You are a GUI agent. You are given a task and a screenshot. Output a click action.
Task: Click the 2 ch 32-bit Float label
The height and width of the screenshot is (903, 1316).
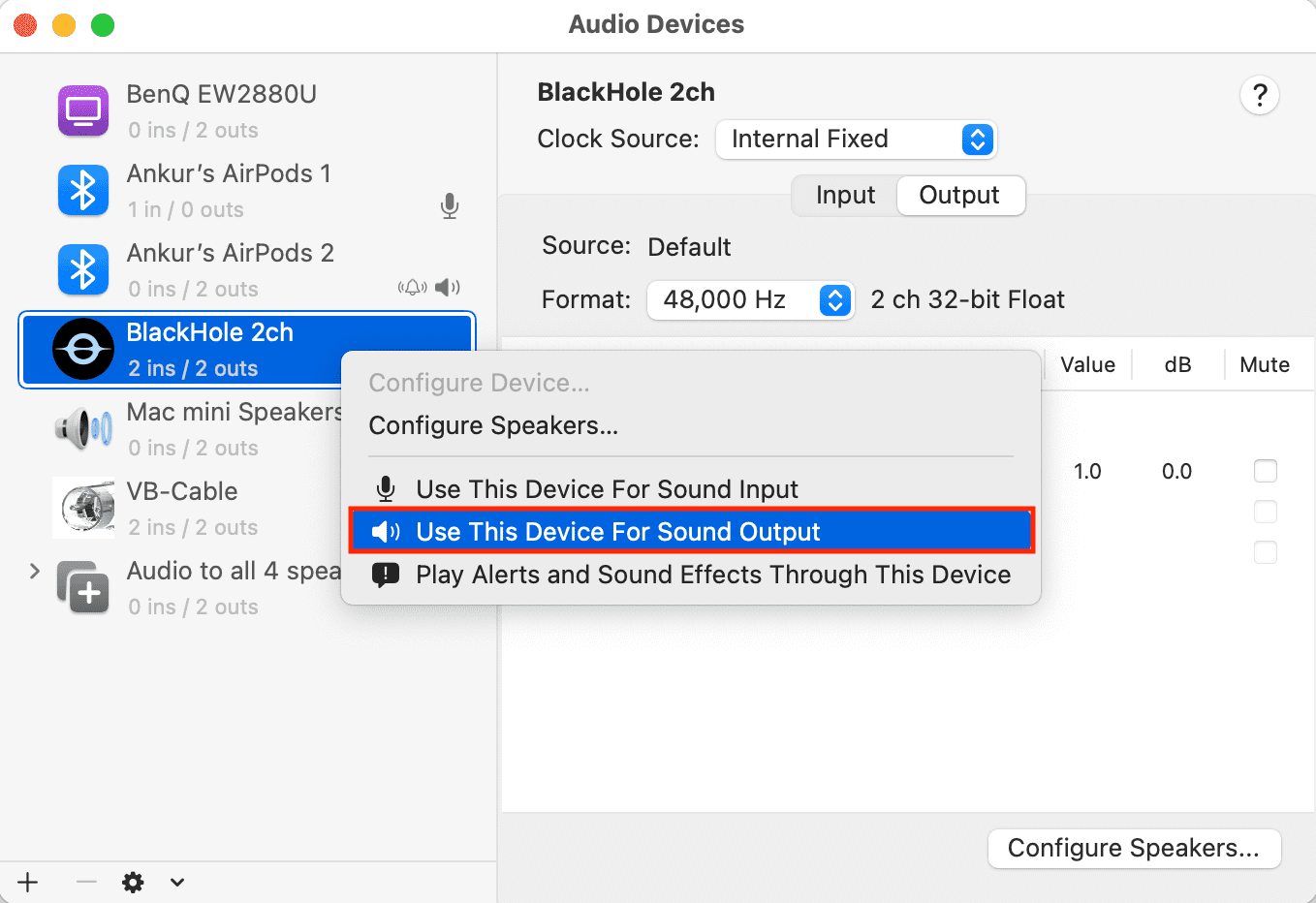tap(967, 299)
